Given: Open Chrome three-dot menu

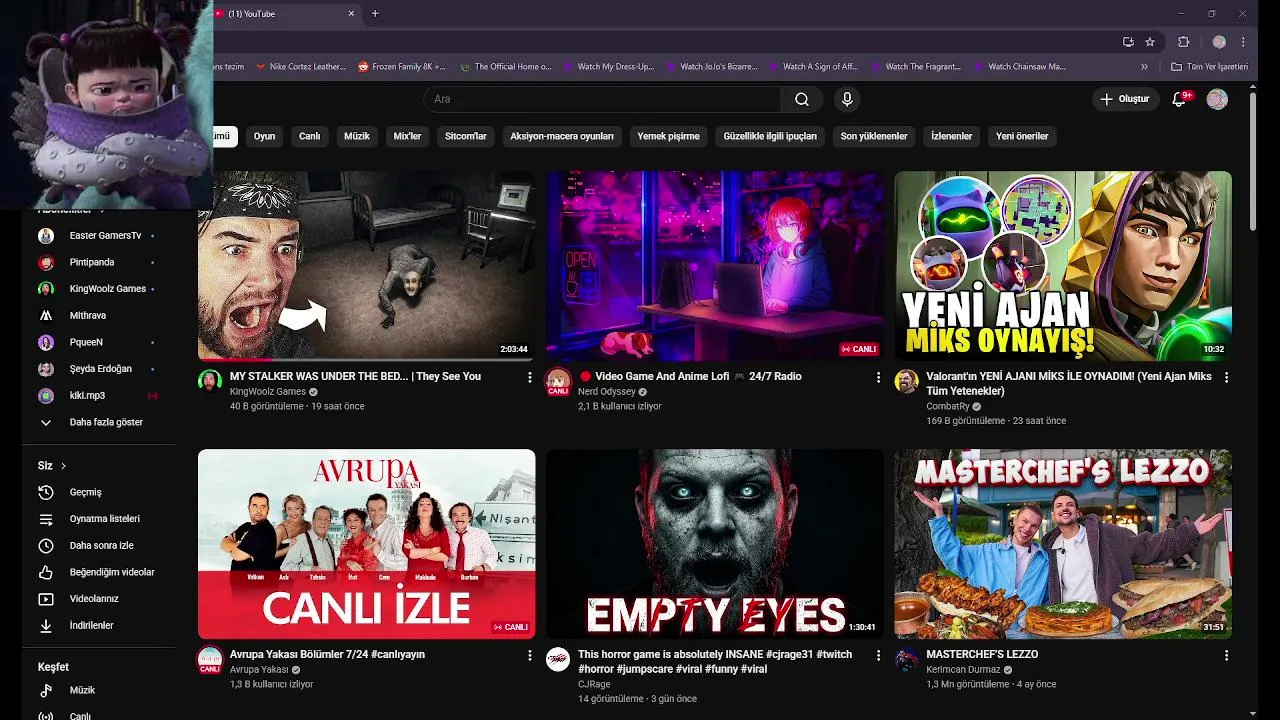Looking at the screenshot, I should 1243,42.
